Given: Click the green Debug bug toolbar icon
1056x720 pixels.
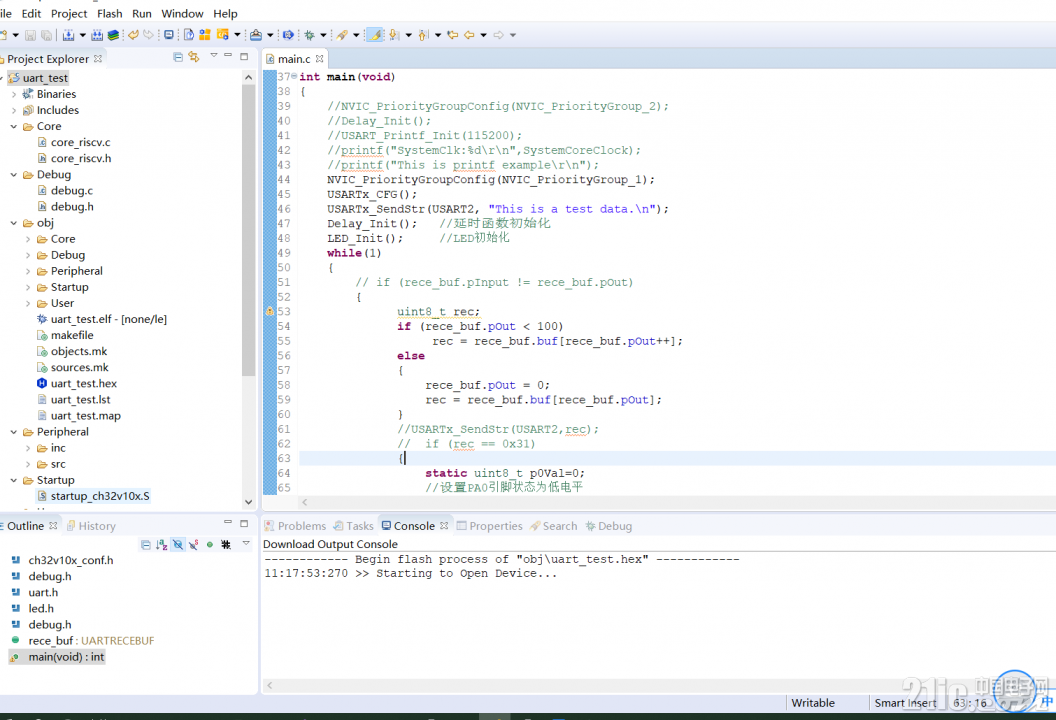Looking at the screenshot, I should point(309,35).
